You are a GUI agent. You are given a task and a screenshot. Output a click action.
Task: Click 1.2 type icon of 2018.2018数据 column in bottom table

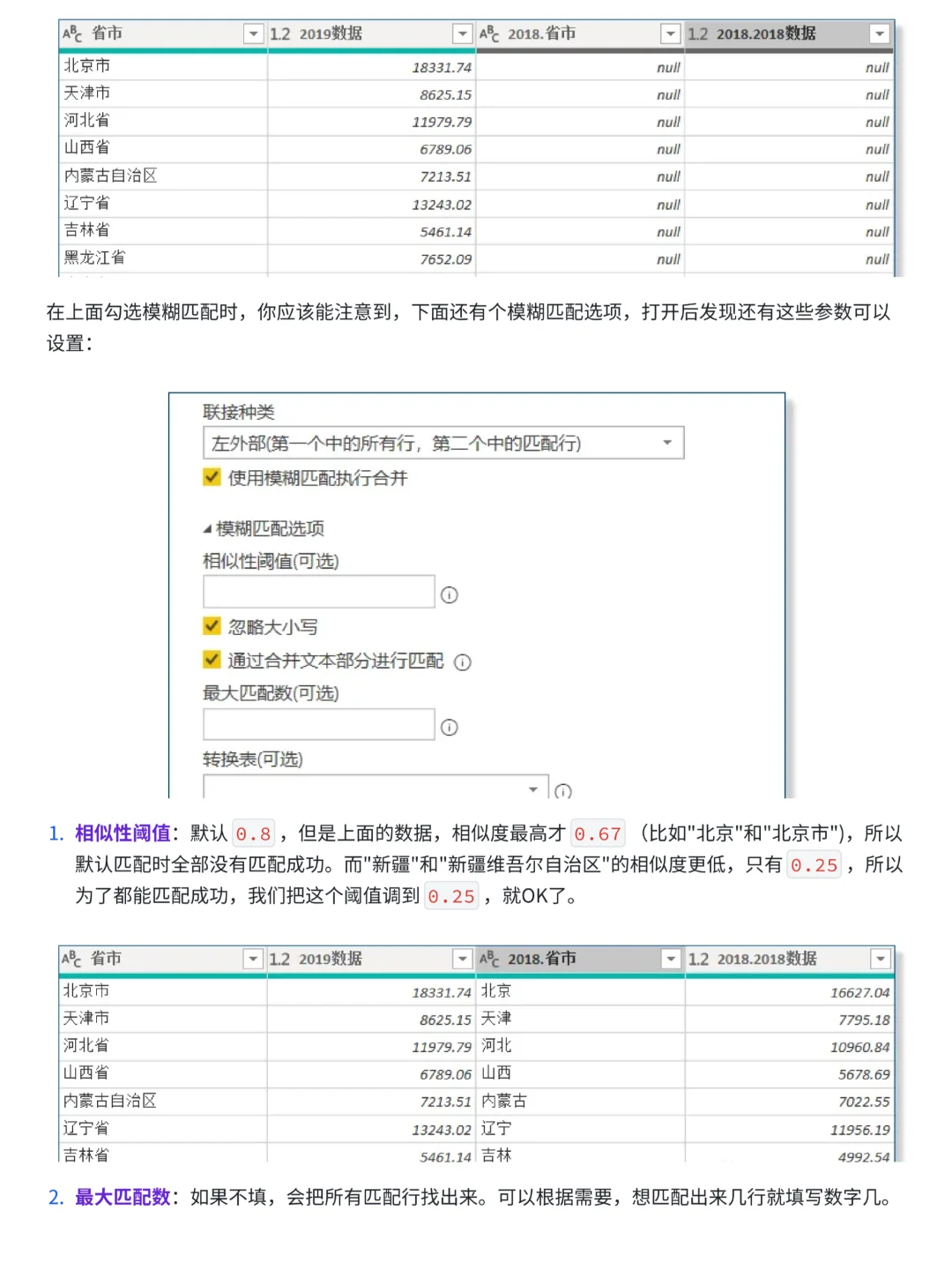699,960
